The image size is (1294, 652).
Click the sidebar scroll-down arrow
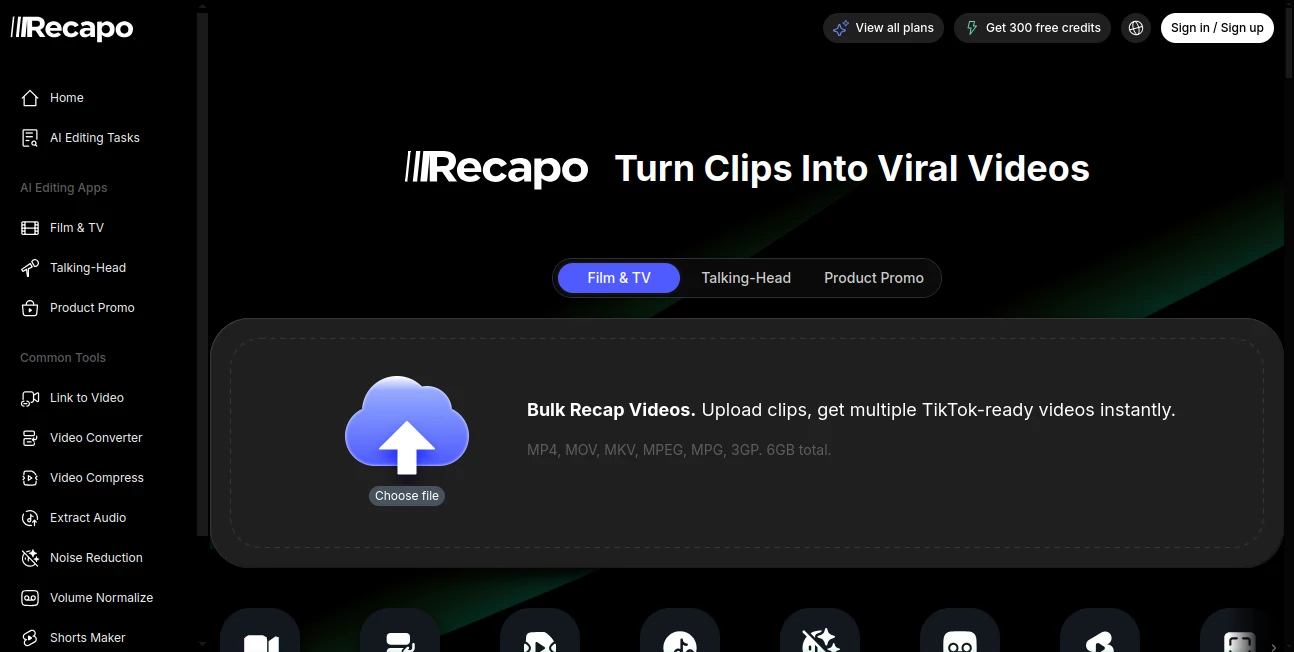(x=203, y=644)
